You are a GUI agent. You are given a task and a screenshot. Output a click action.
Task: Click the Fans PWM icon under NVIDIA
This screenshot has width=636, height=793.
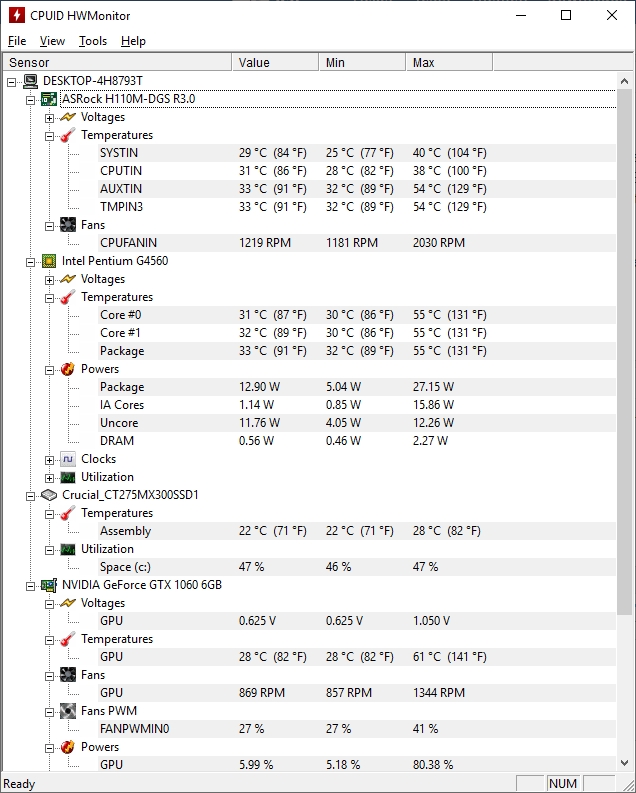point(68,711)
